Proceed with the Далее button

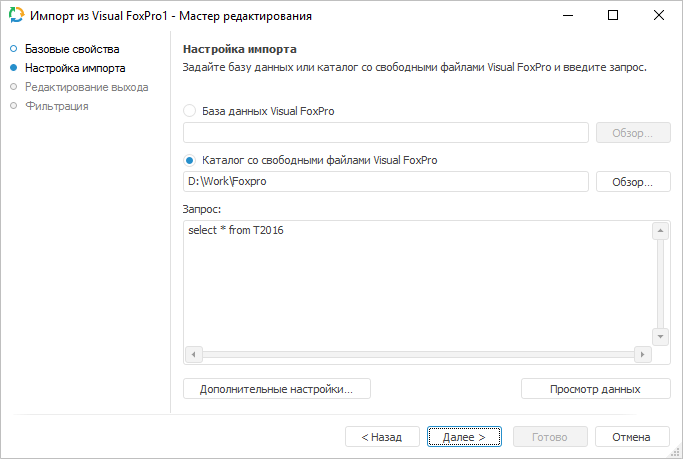[464, 437]
